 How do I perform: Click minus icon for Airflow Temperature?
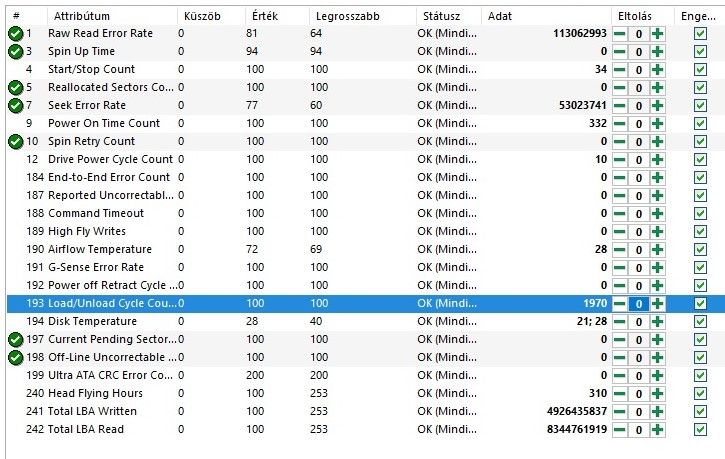(x=620, y=250)
